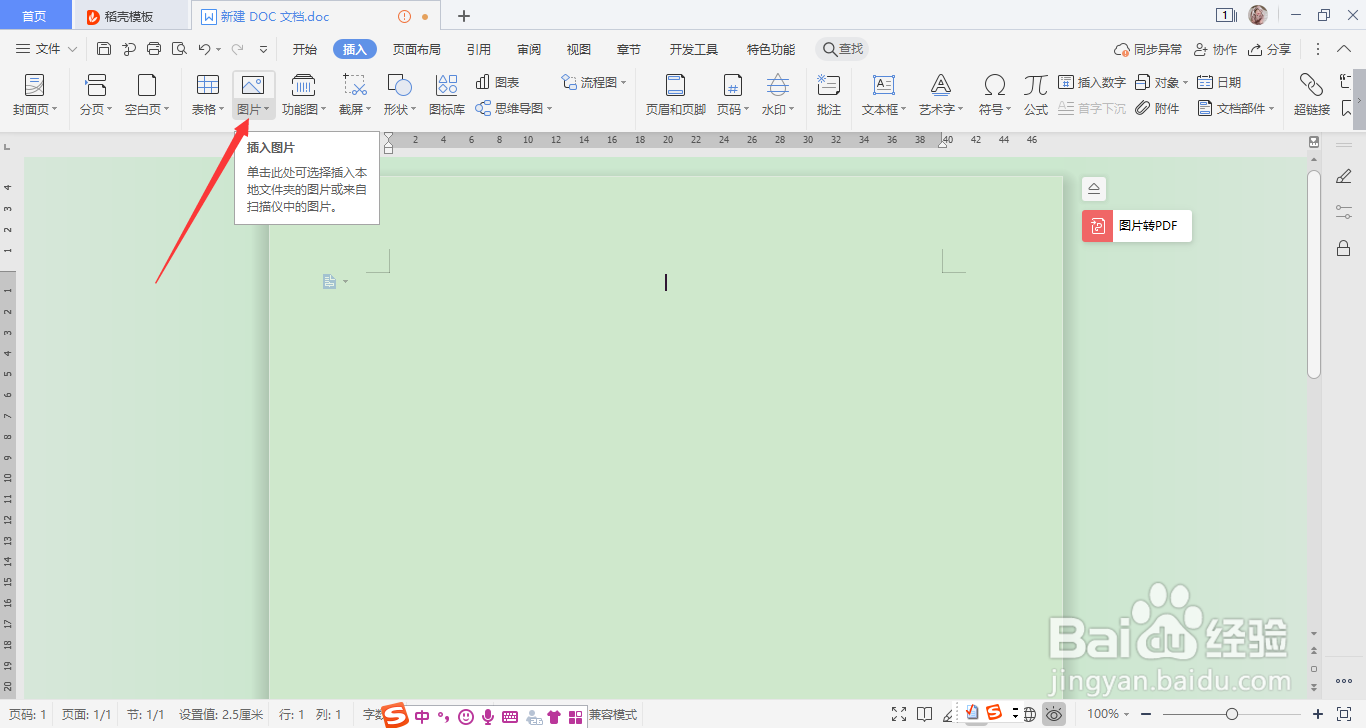1366x728 pixels.
Task: Click the collapse arrow button above 图片转PDF
Action: [x=1094, y=188]
